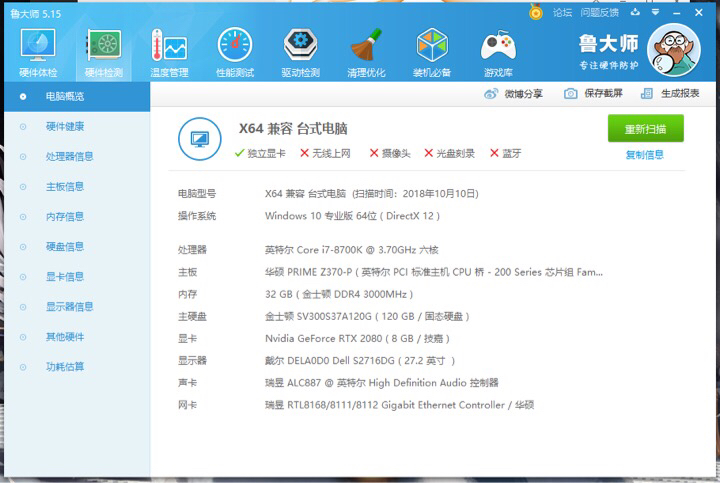Viewport: 720px width, 483px height.
Task: Click the 无线上网 status indicator
Action: click(x=325, y=153)
